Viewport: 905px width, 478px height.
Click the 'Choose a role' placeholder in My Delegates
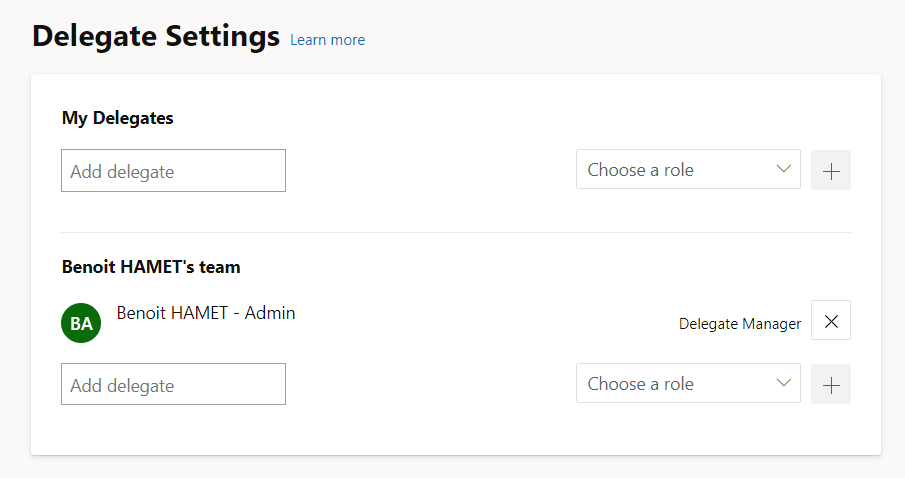click(640, 170)
